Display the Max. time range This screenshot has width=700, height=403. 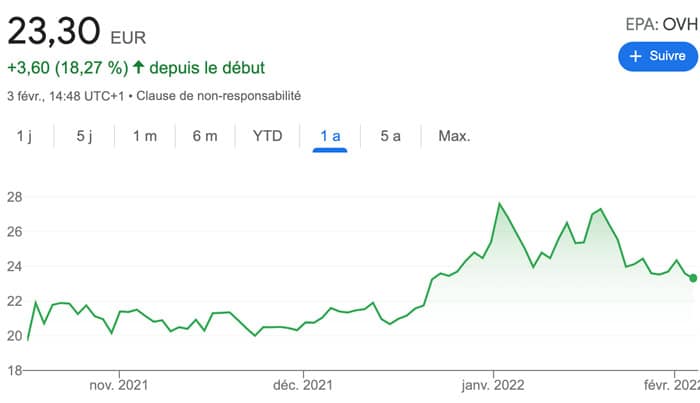click(454, 136)
